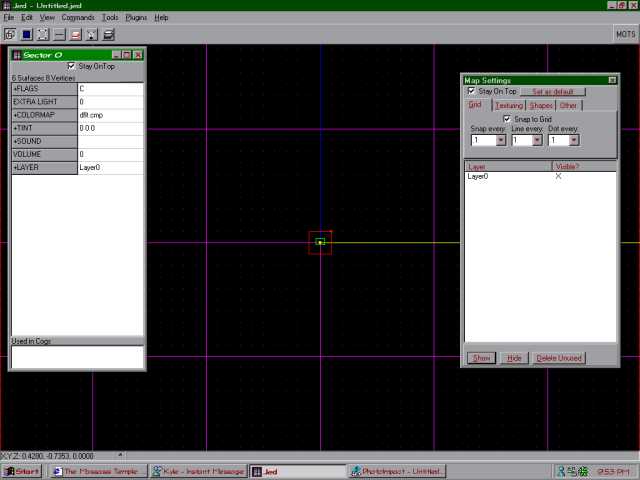640x480 pixels.
Task: Switch to the Grid tab
Action: [x=476, y=104]
